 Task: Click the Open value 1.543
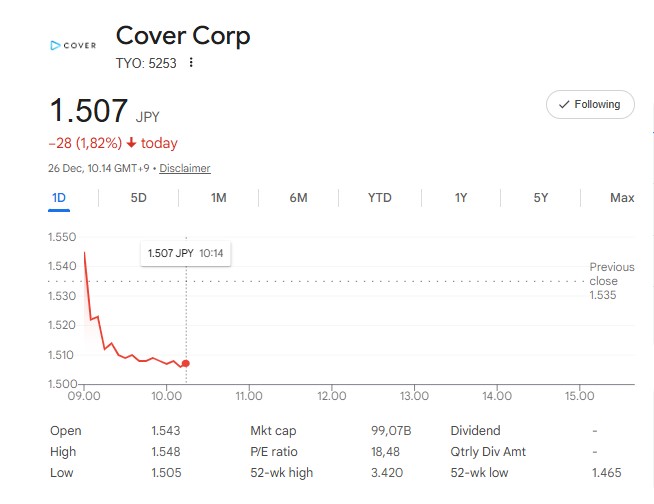[166, 431]
